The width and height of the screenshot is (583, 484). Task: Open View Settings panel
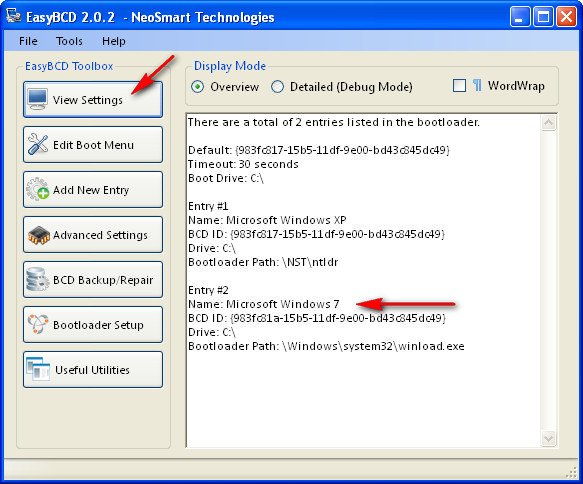coord(93,100)
